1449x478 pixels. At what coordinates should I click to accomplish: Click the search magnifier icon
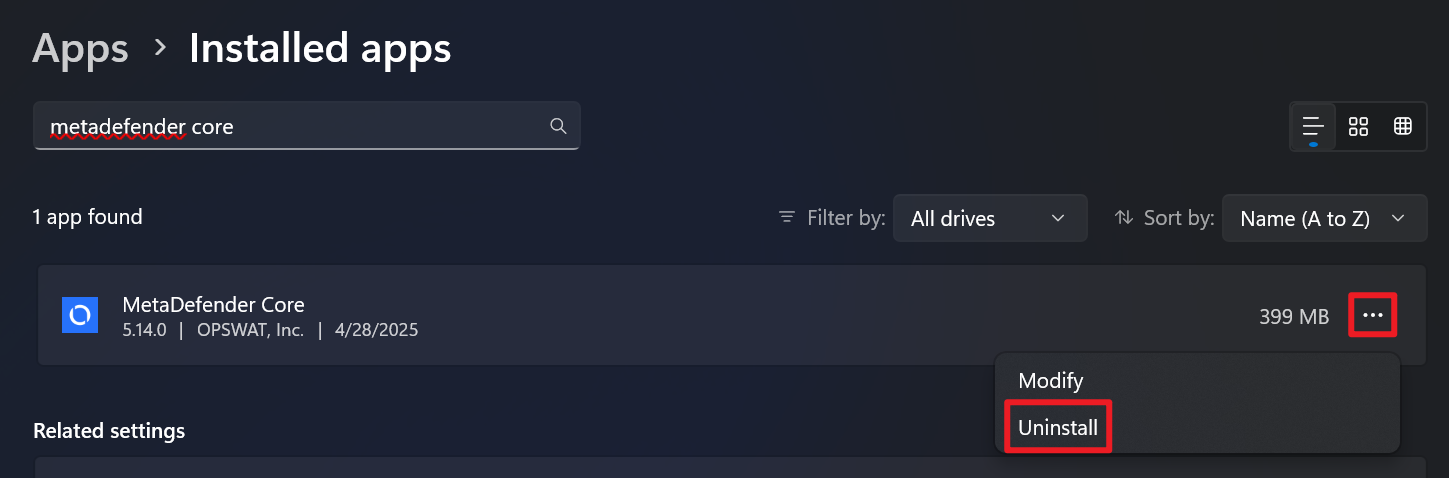click(558, 126)
